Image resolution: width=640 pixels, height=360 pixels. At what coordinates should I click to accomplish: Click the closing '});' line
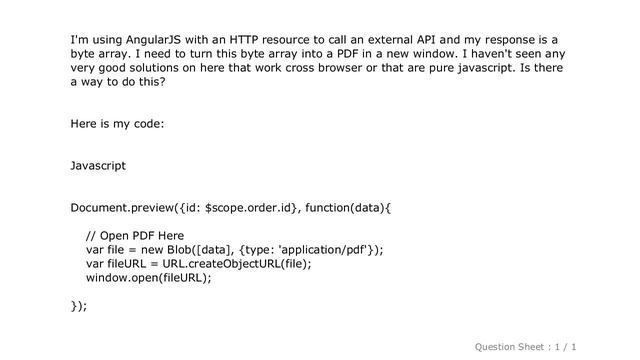(x=79, y=306)
